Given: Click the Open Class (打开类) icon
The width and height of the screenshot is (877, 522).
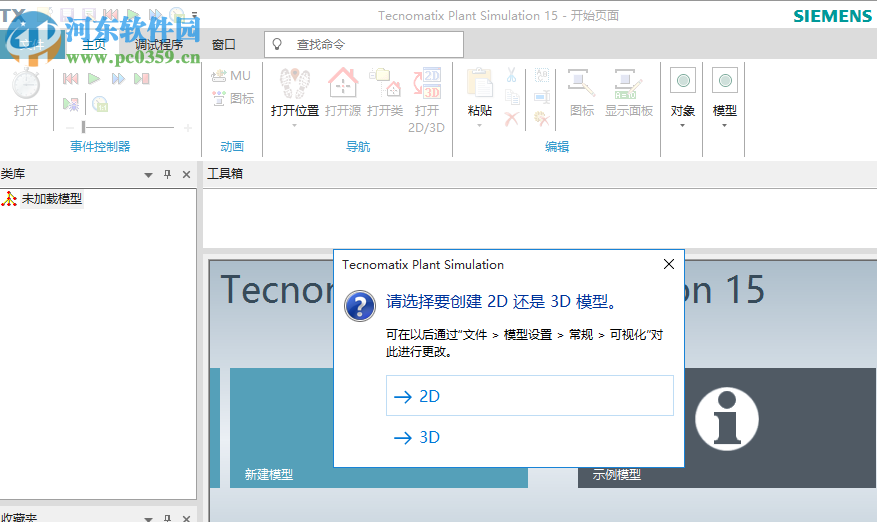Looking at the screenshot, I should coord(385,83).
